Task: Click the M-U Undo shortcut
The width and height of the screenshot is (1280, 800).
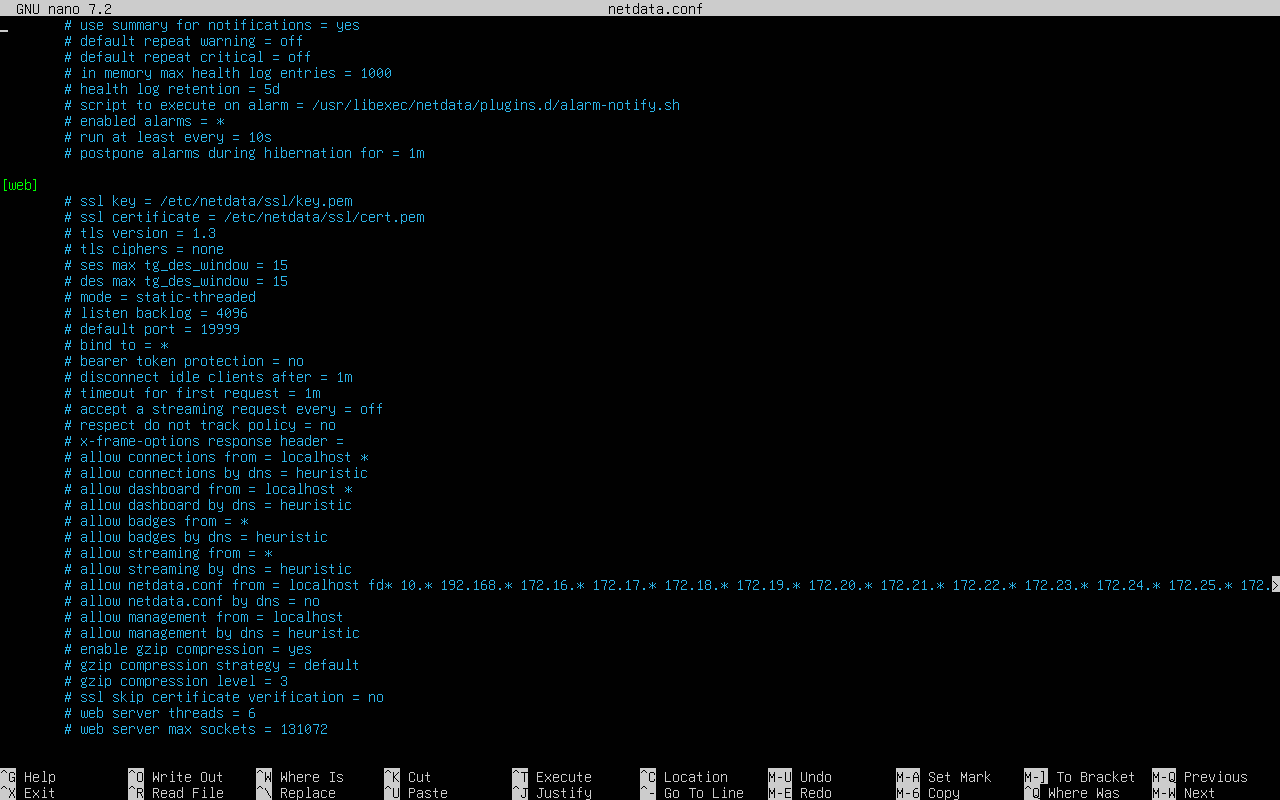Action: 800,777
